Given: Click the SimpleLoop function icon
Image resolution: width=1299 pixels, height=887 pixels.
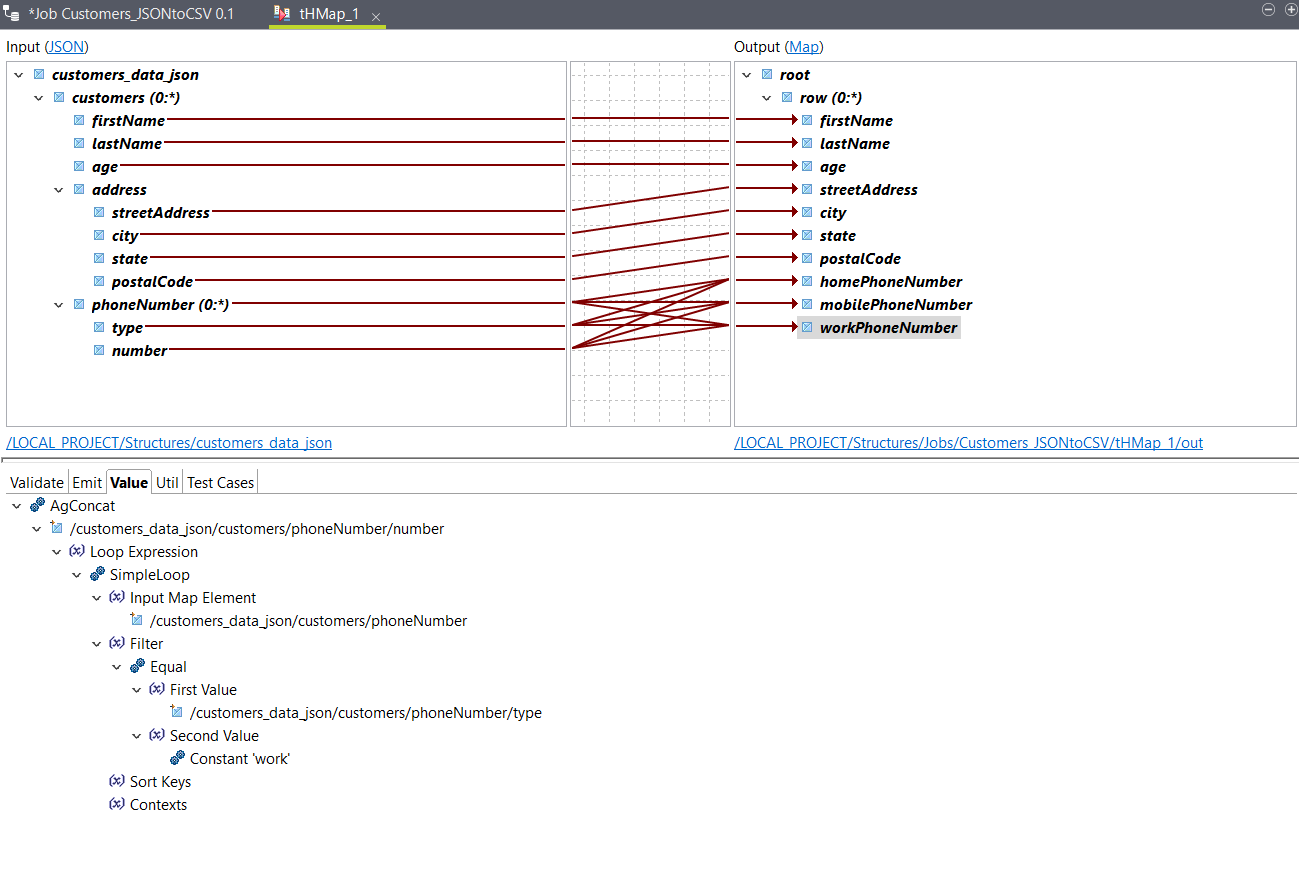Looking at the screenshot, I should 97,575.
